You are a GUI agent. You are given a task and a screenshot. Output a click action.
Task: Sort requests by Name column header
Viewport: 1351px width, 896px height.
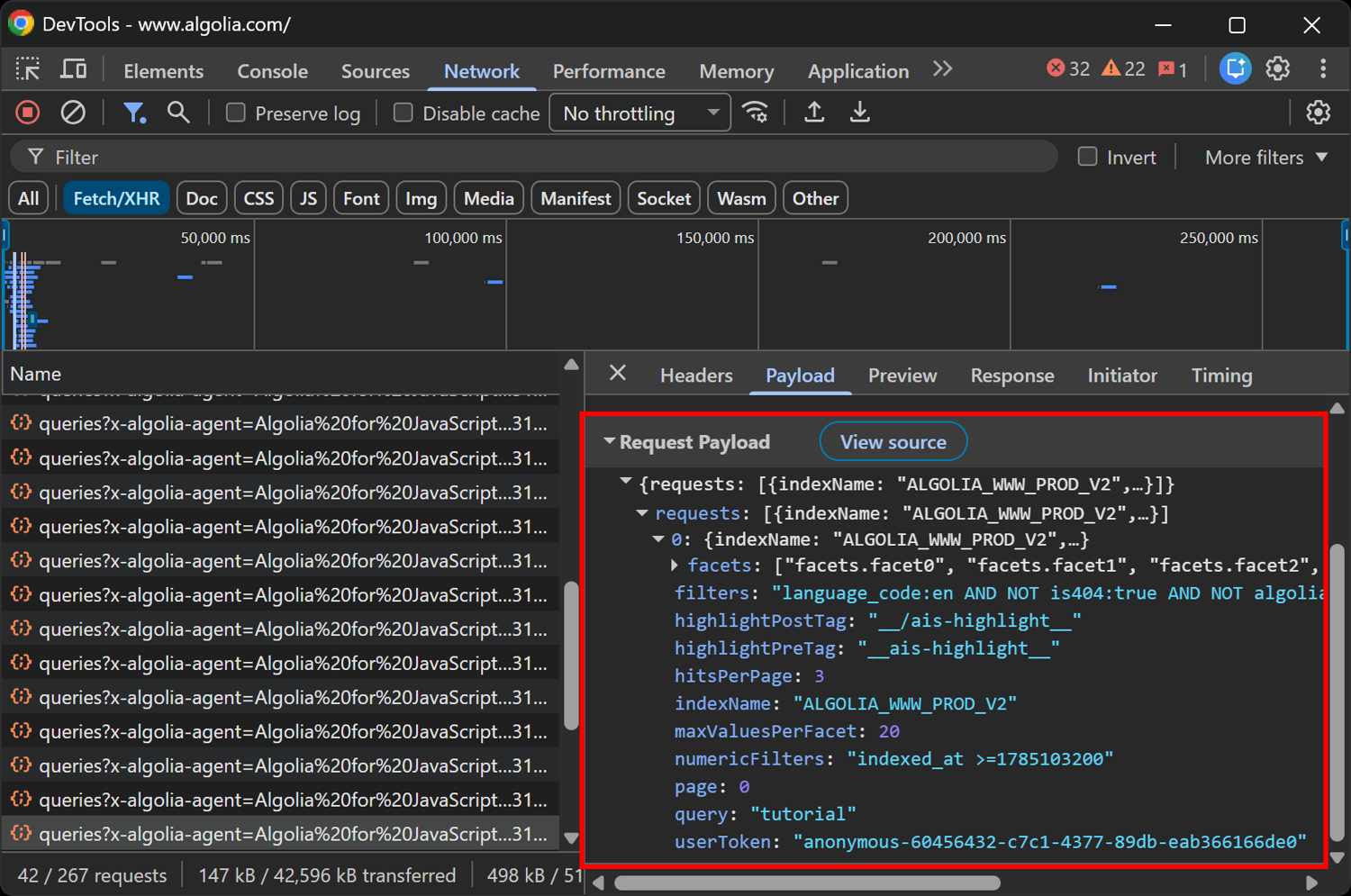click(x=281, y=373)
